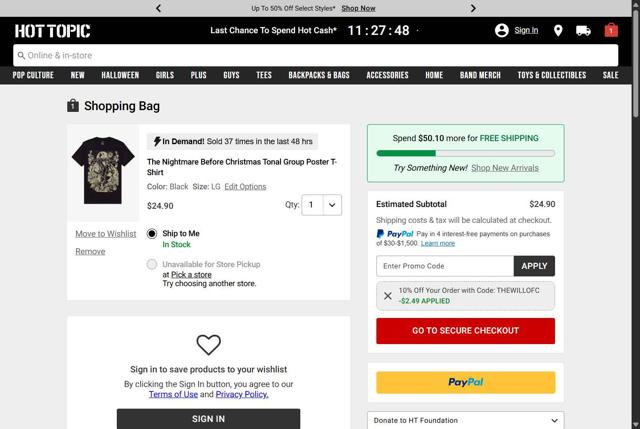Viewport: 640px width, 429px height.
Task: Expand the Donate to HT Foundation dropdown
Action: point(465,421)
